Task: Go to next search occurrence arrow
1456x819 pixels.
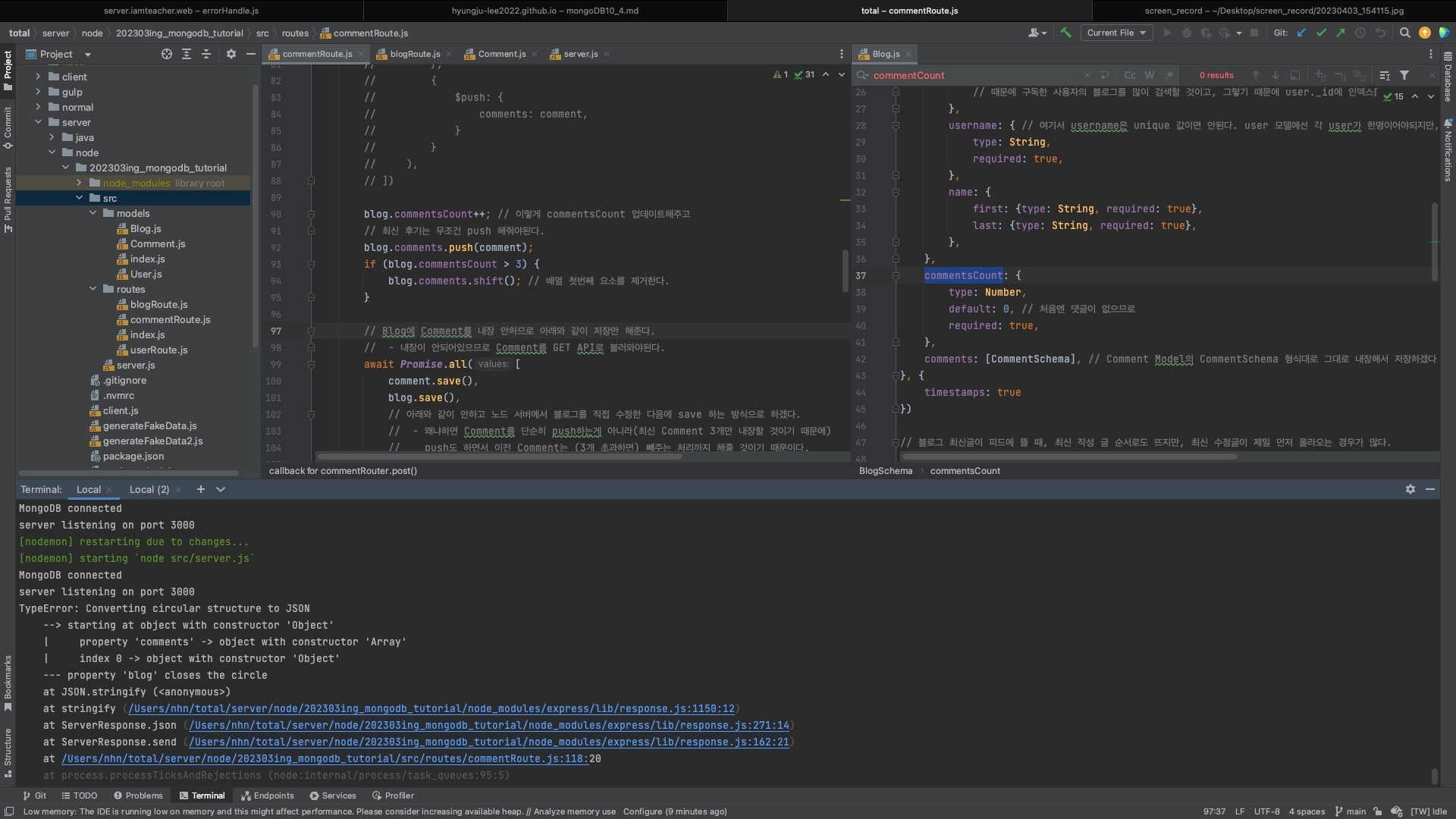Action: point(1276,75)
